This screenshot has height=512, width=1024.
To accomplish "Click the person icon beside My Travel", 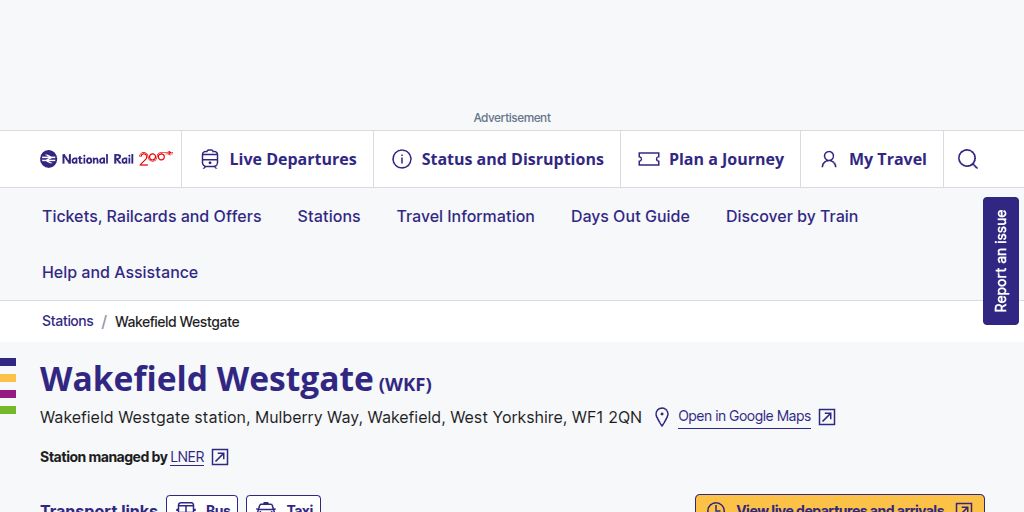I will coord(829,159).
